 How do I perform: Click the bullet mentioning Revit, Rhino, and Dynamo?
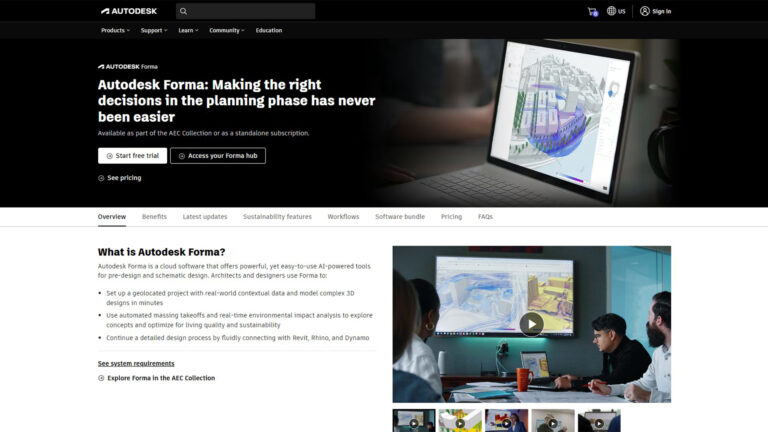click(238, 338)
